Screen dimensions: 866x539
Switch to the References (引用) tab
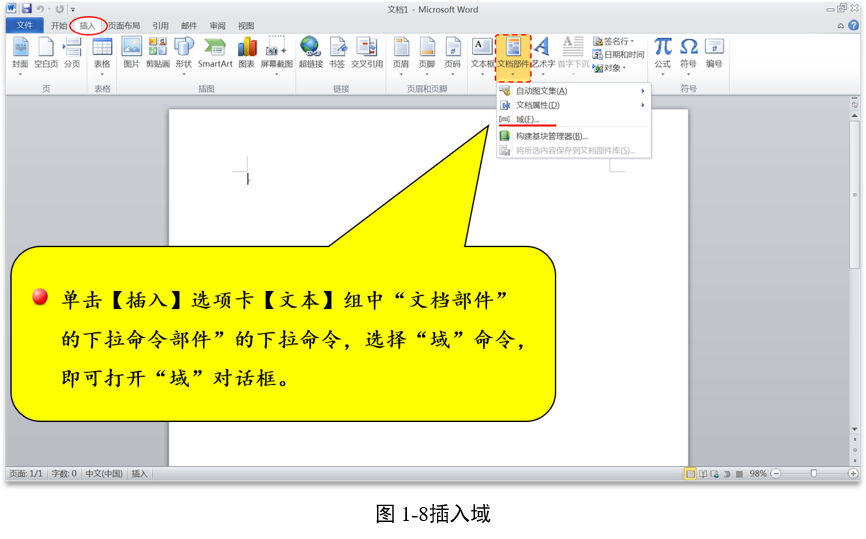click(160, 25)
